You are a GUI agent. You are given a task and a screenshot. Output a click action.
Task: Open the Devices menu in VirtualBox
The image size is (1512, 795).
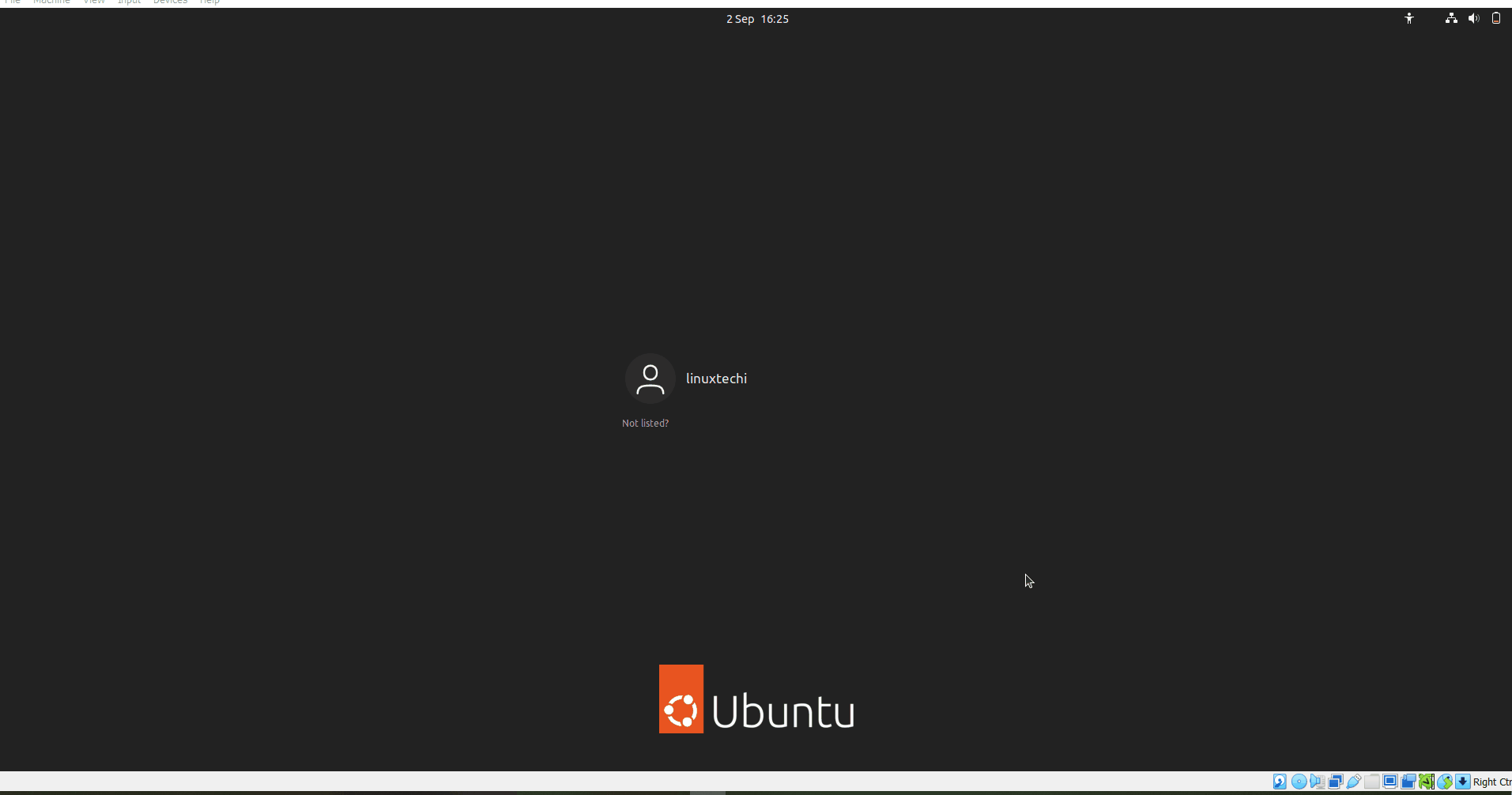click(169, 2)
